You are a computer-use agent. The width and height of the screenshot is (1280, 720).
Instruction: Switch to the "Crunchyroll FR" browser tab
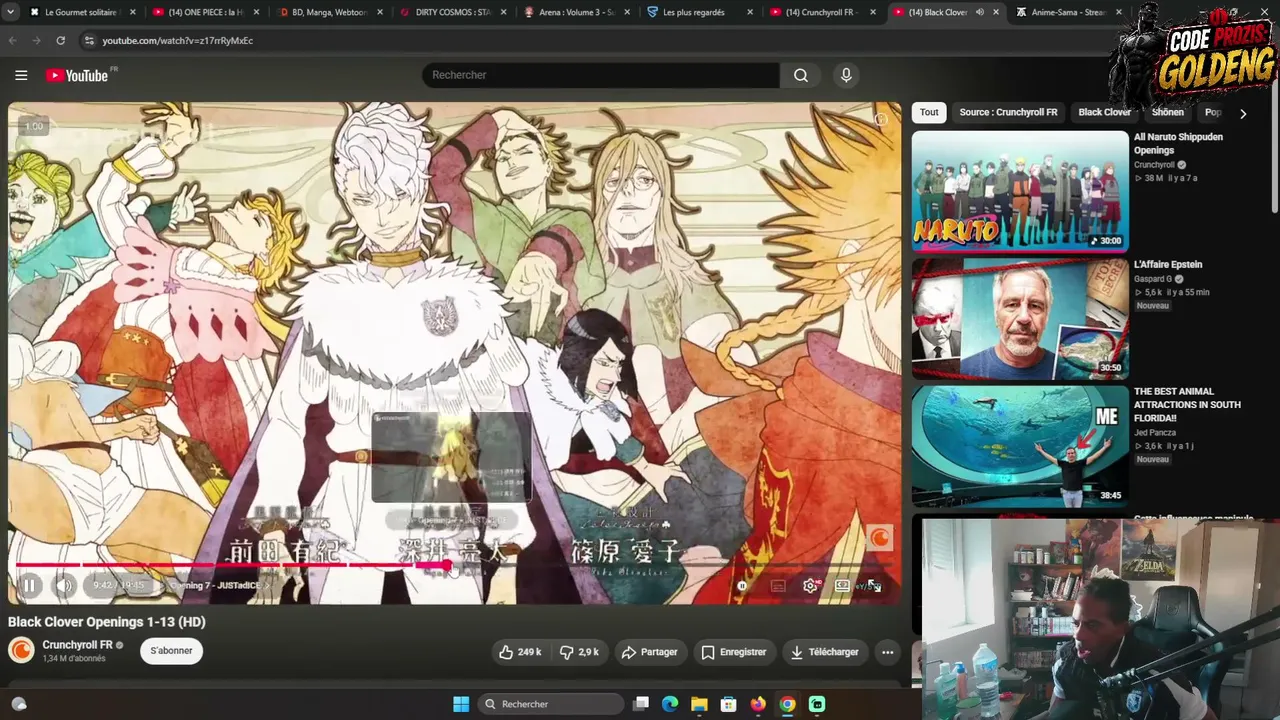click(x=824, y=12)
